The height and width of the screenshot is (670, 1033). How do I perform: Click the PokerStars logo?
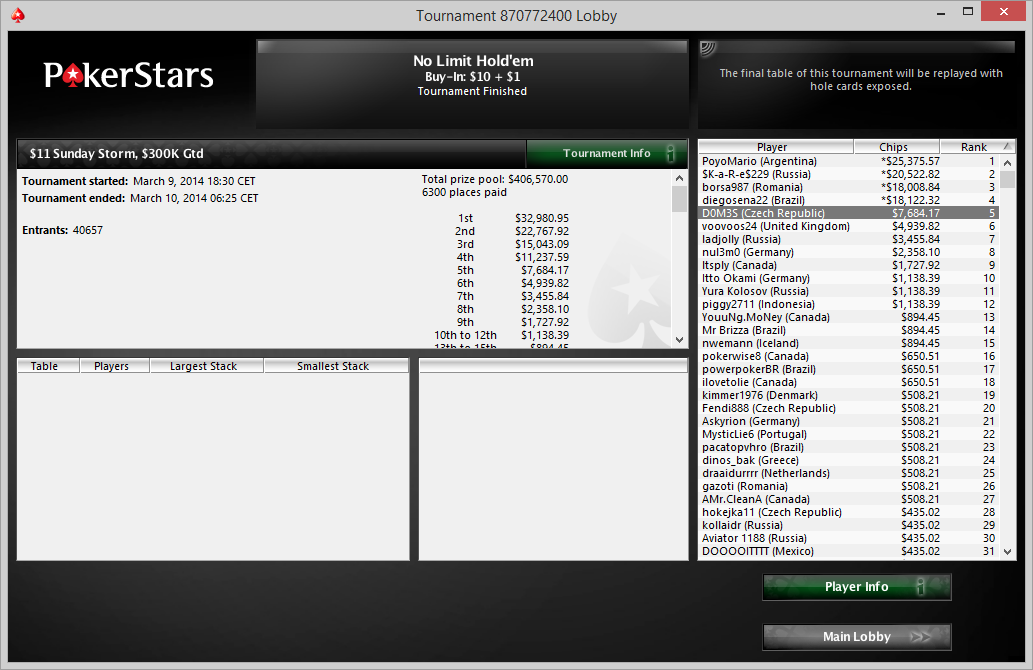click(128, 75)
